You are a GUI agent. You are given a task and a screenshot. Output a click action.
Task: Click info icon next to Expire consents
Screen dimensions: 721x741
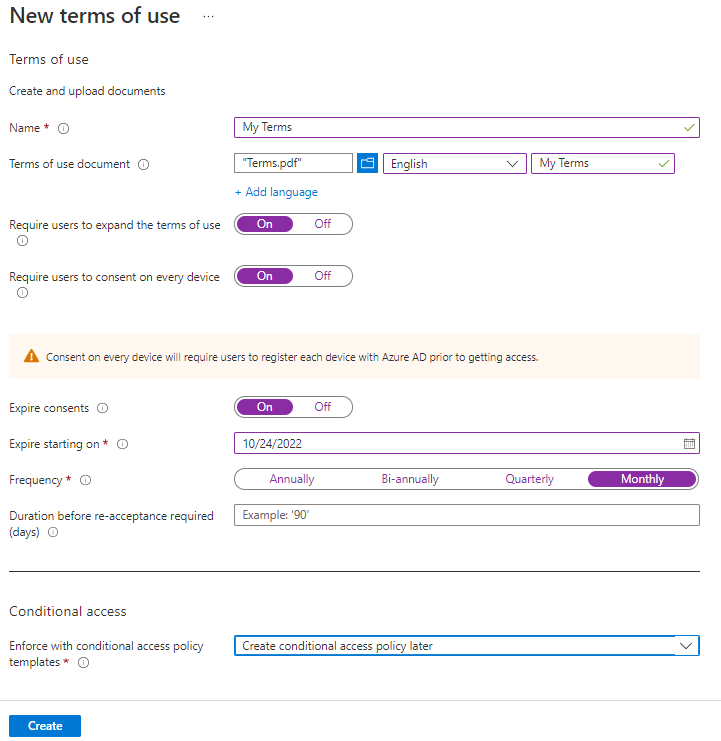tap(103, 408)
